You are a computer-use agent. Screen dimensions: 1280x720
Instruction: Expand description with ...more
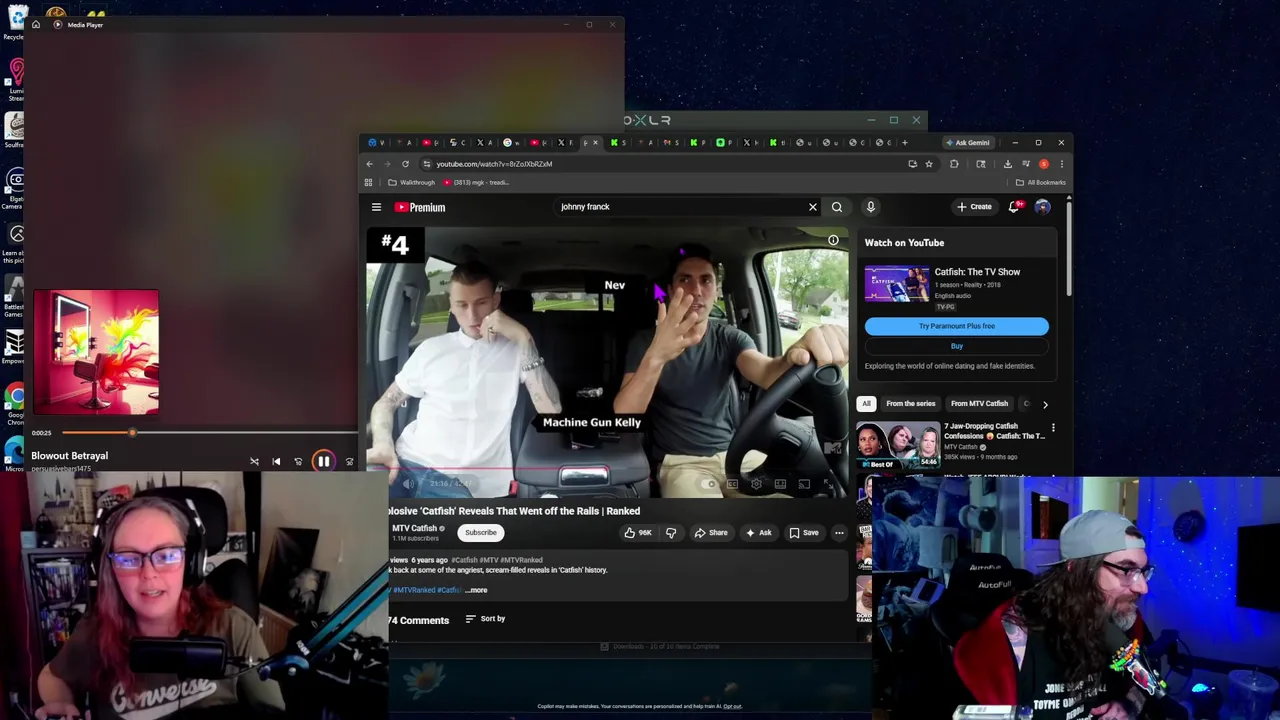[477, 590]
